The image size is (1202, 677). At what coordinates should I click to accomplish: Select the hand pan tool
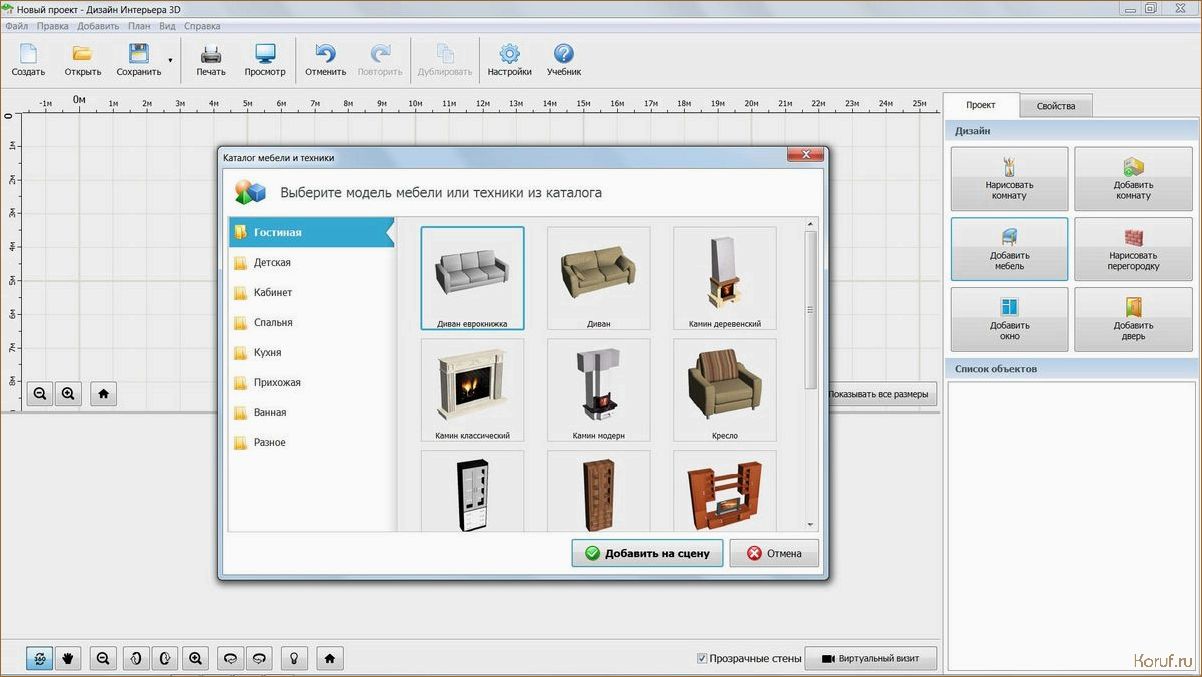(68, 658)
